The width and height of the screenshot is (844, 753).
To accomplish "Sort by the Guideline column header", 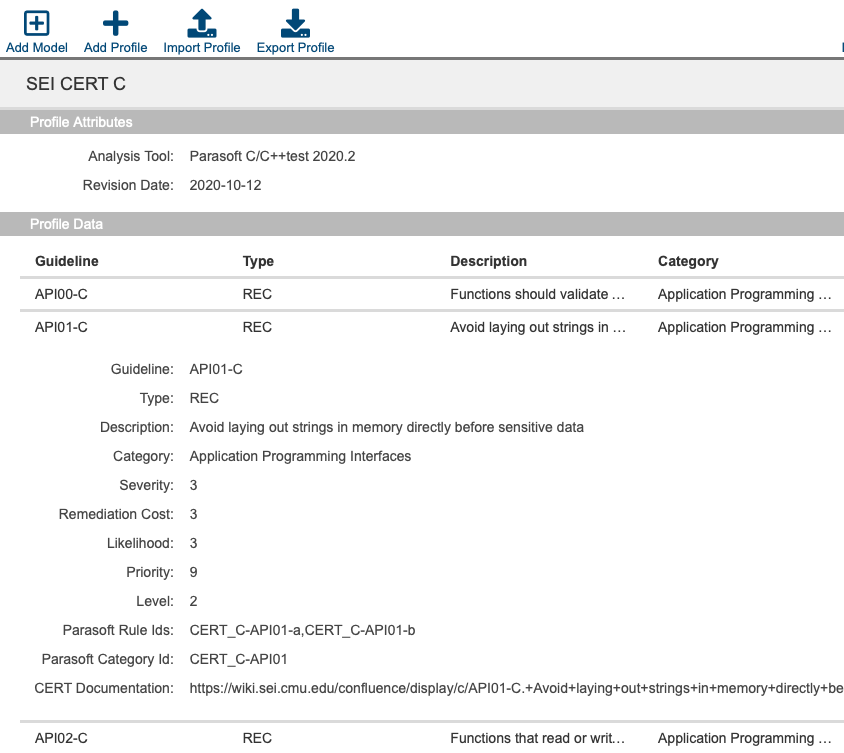I will [67, 261].
